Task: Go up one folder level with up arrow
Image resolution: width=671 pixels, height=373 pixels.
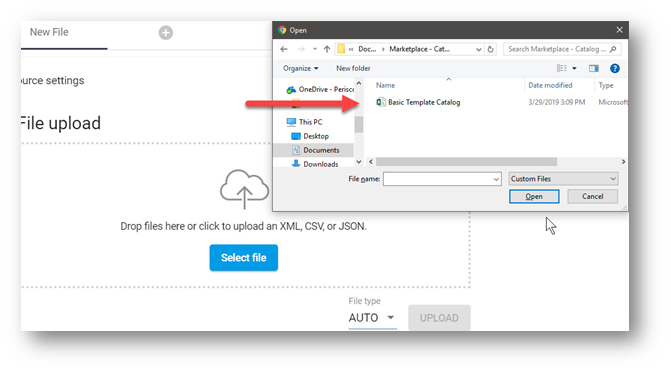Action: click(327, 49)
